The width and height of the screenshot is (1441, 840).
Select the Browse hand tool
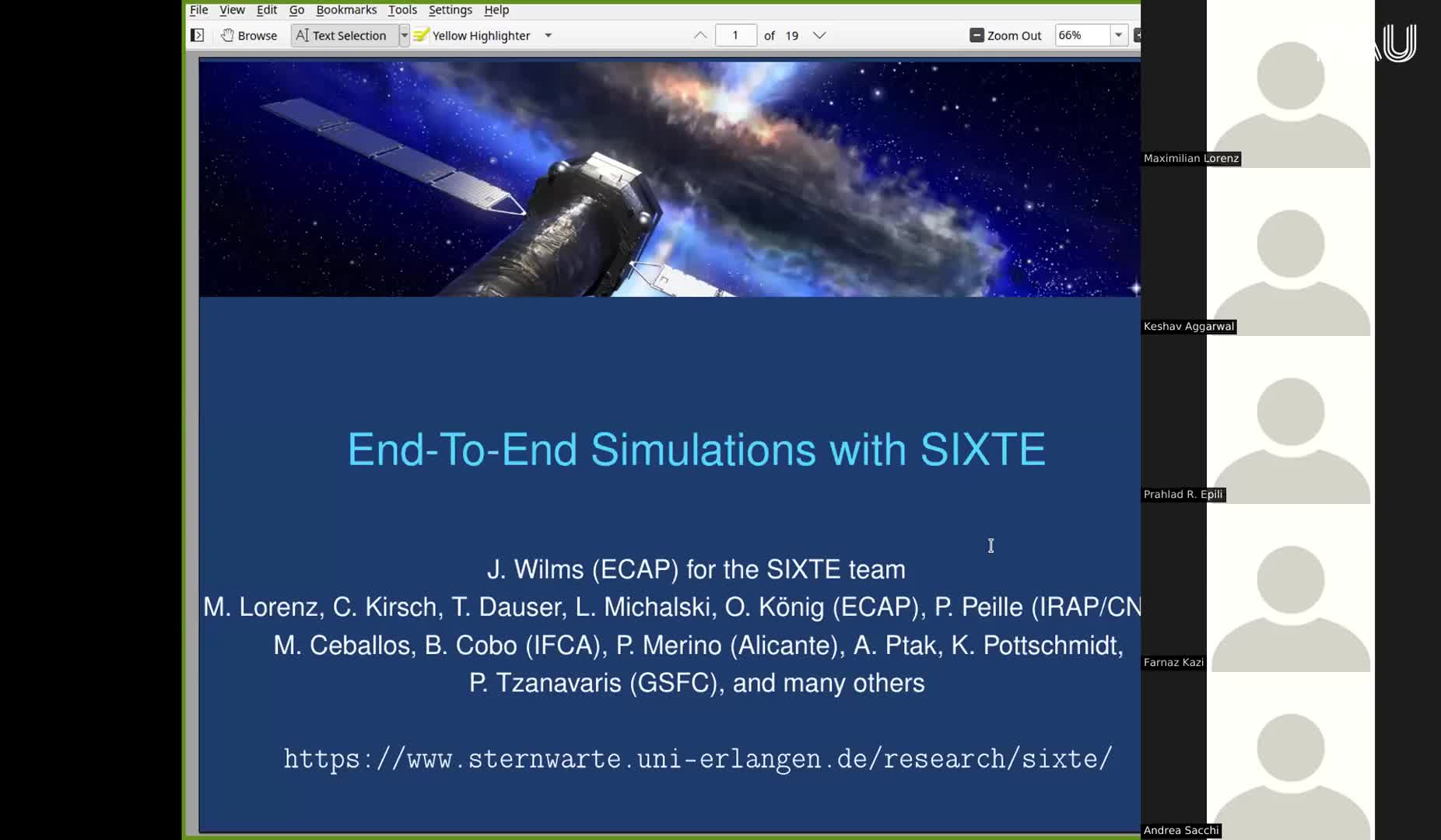[248, 35]
